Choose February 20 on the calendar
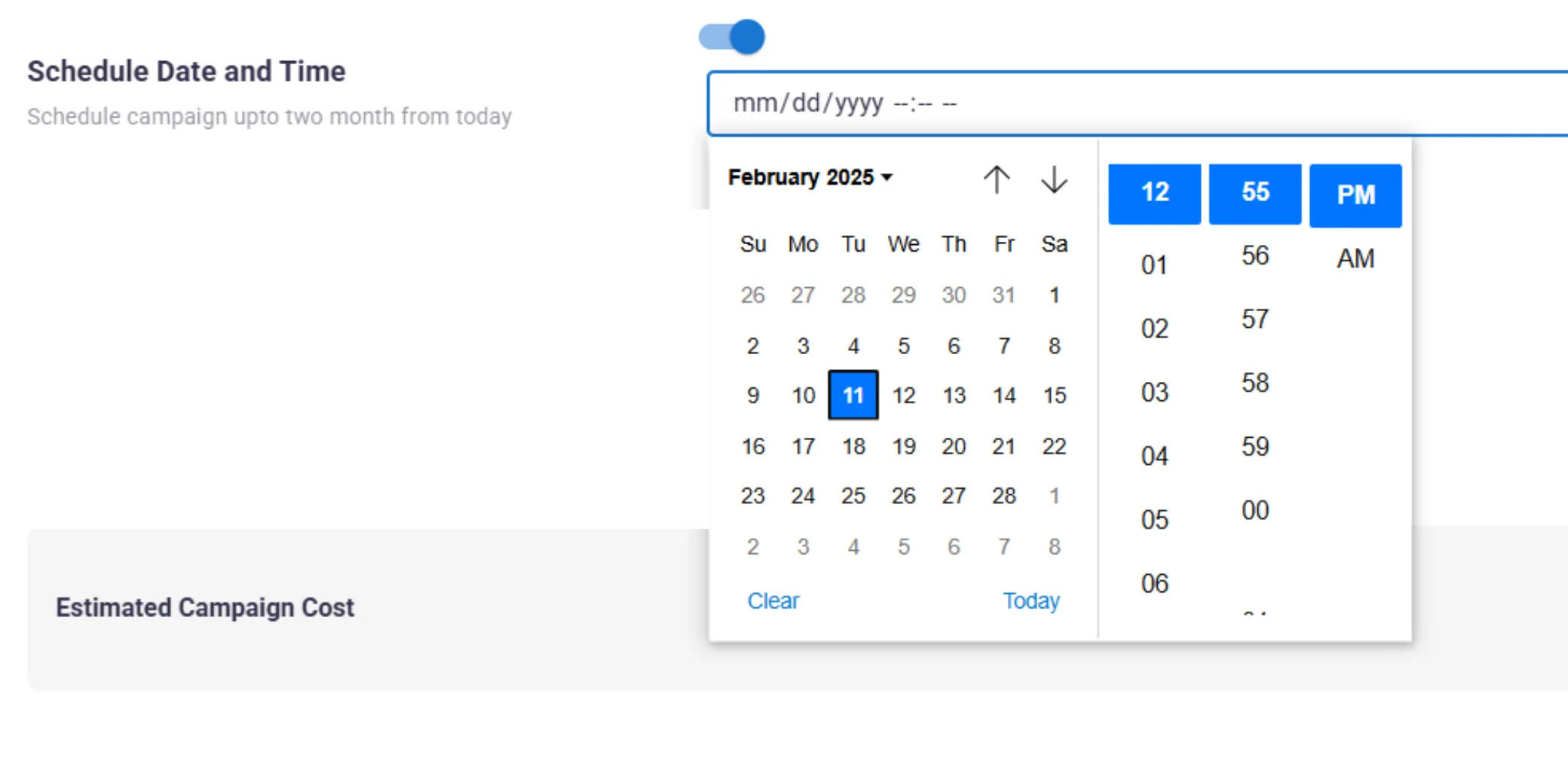Screen dimensions: 1568x761 click(954, 446)
